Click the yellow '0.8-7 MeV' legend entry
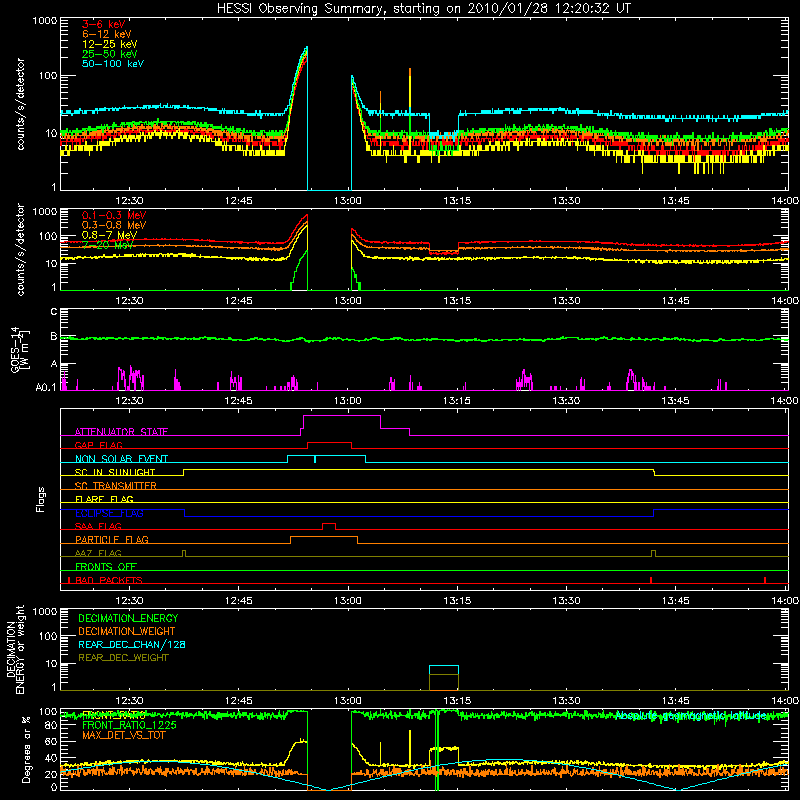This screenshot has width=800, height=800. point(109,235)
